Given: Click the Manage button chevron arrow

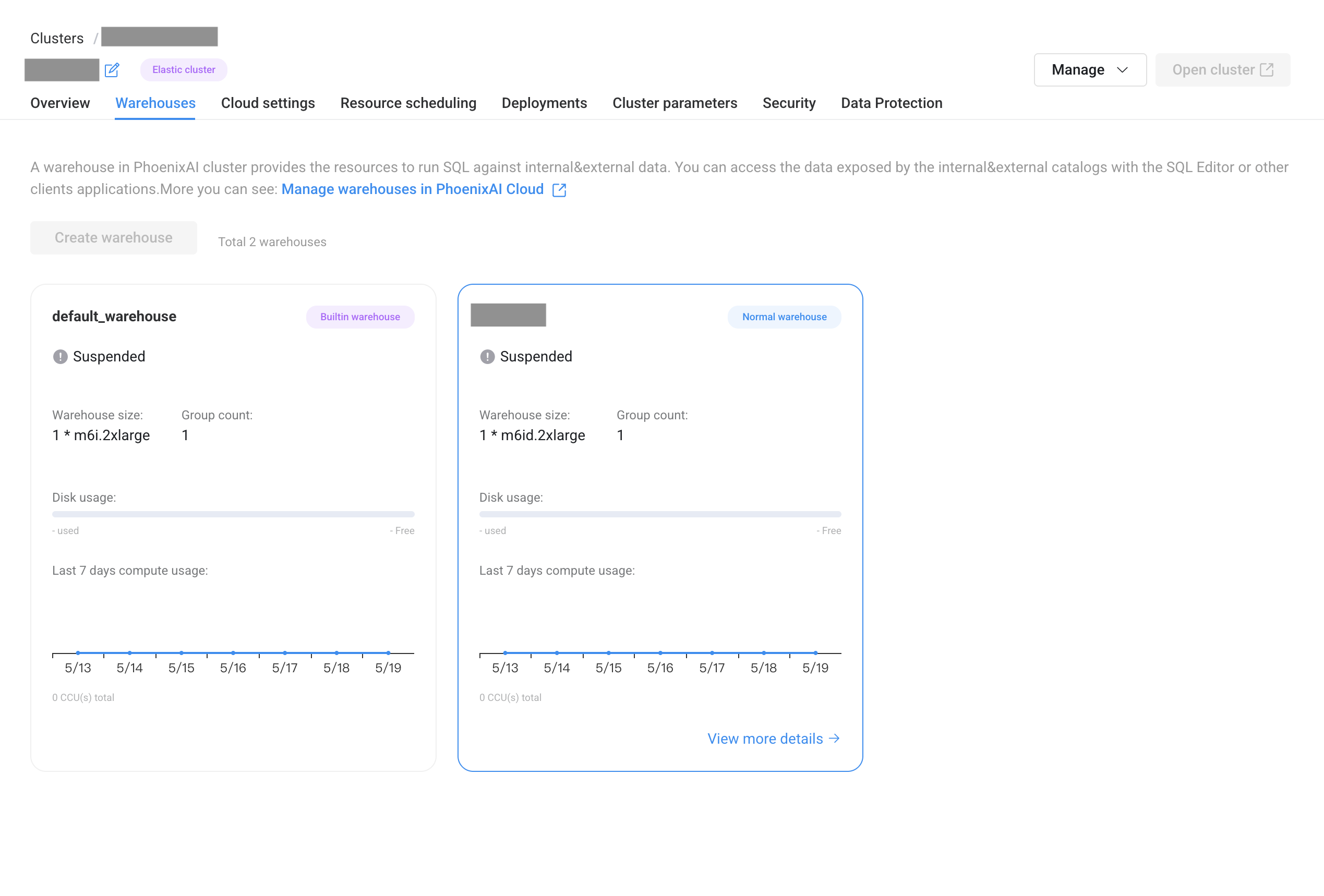Looking at the screenshot, I should pos(1122,70).
